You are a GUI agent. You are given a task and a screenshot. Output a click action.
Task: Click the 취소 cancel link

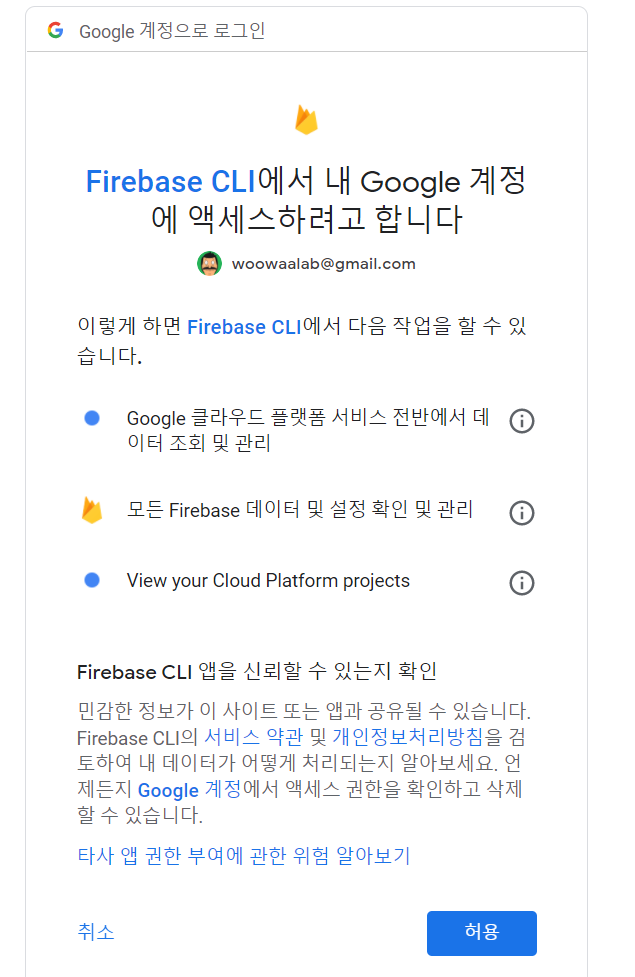tap(96, 932)
